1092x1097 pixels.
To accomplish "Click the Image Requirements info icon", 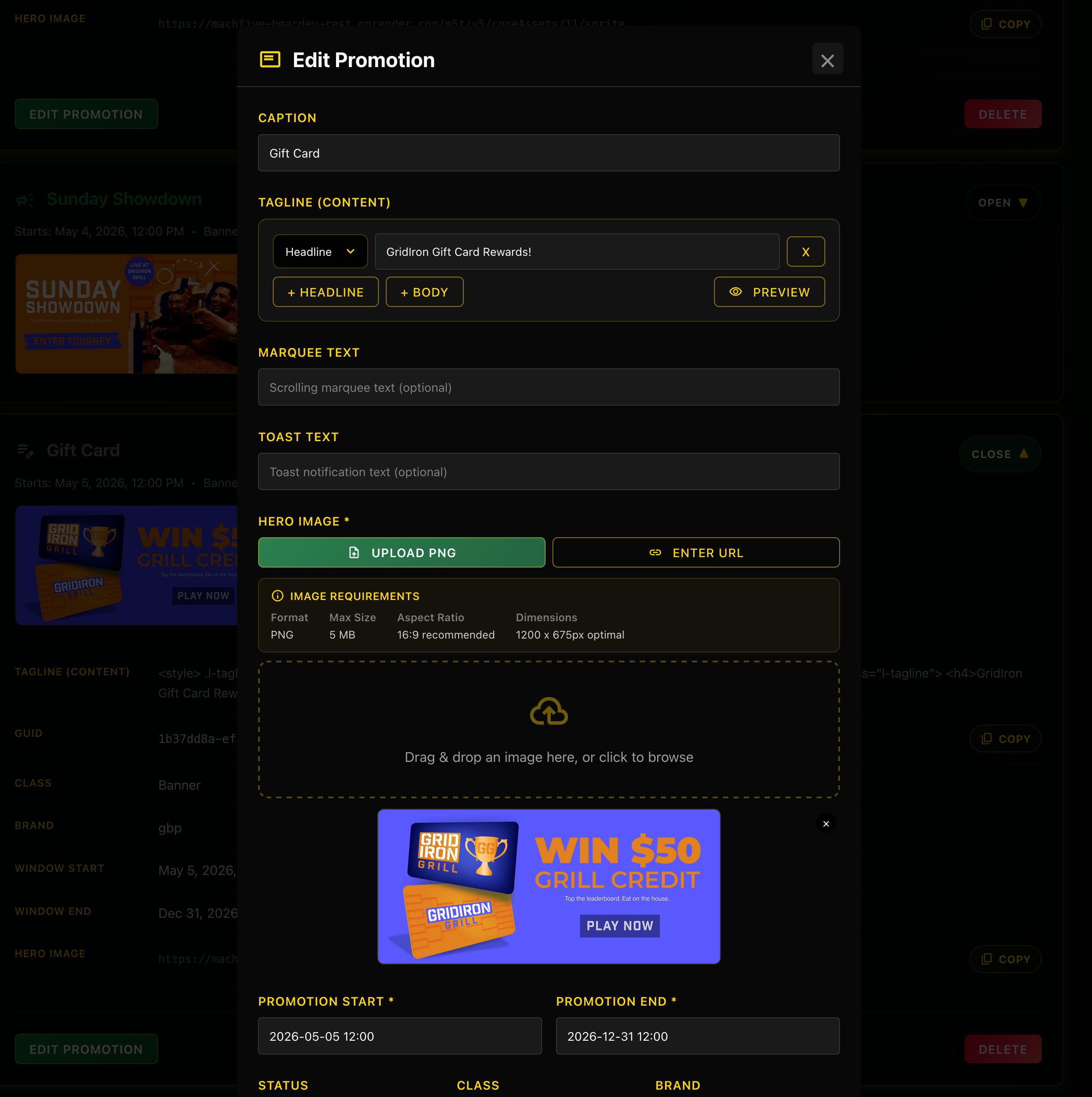I will coord(278,596).
